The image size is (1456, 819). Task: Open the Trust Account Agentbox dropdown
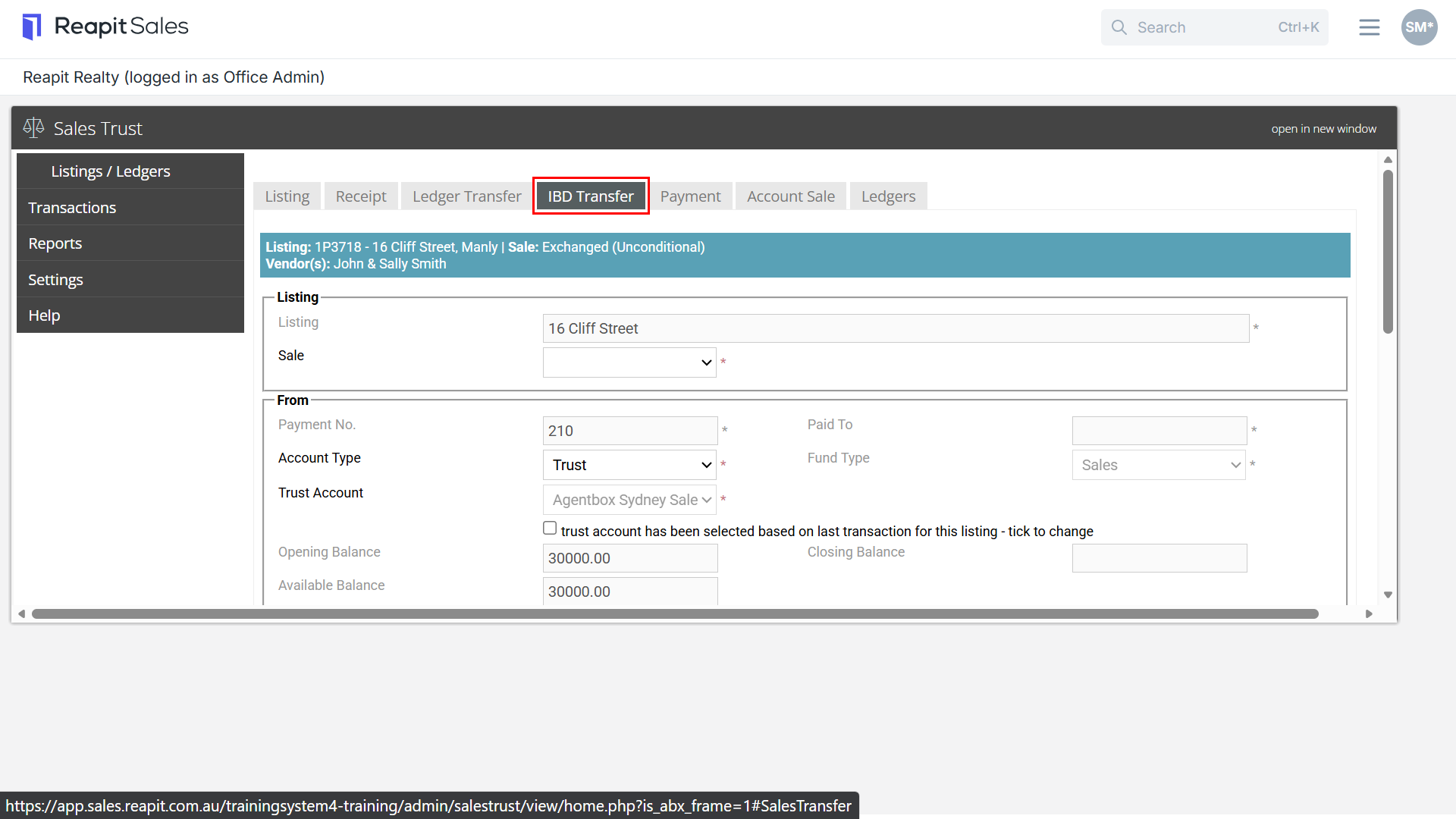629,500
